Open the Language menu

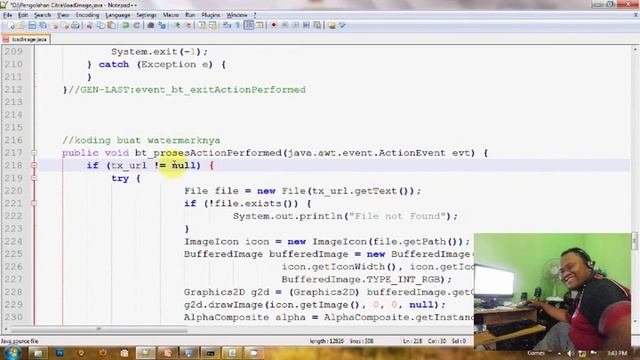(x=118, y=15)
